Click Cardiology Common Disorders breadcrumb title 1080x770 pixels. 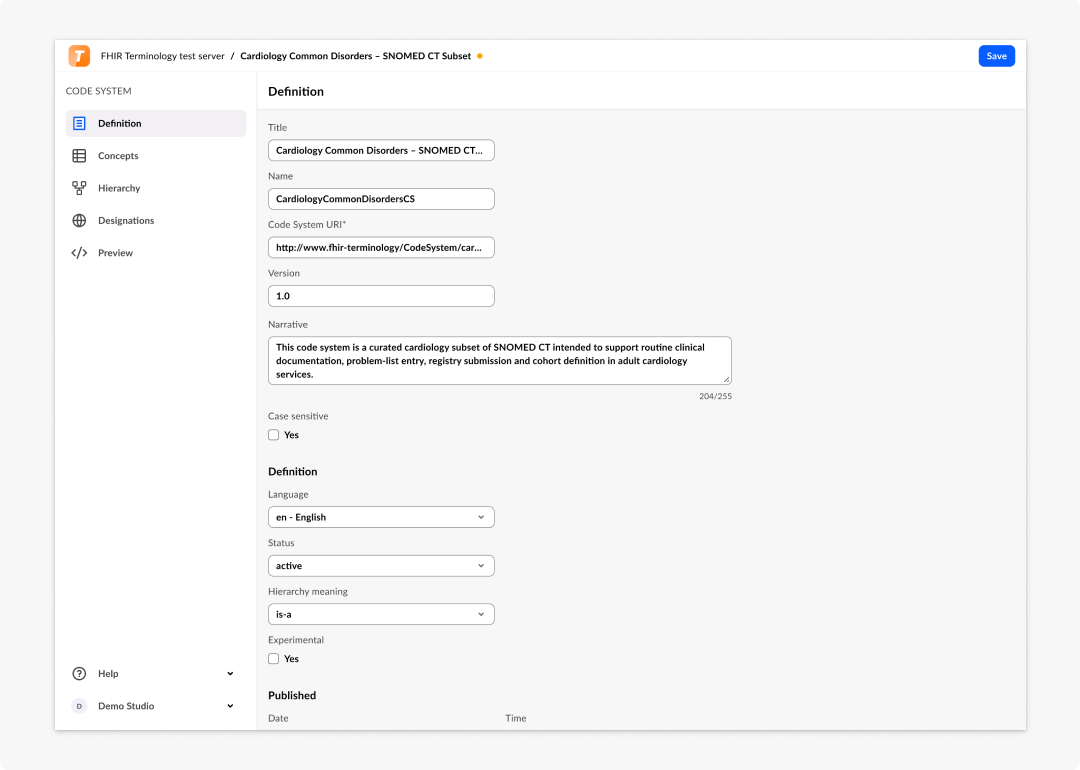[355, 56]
